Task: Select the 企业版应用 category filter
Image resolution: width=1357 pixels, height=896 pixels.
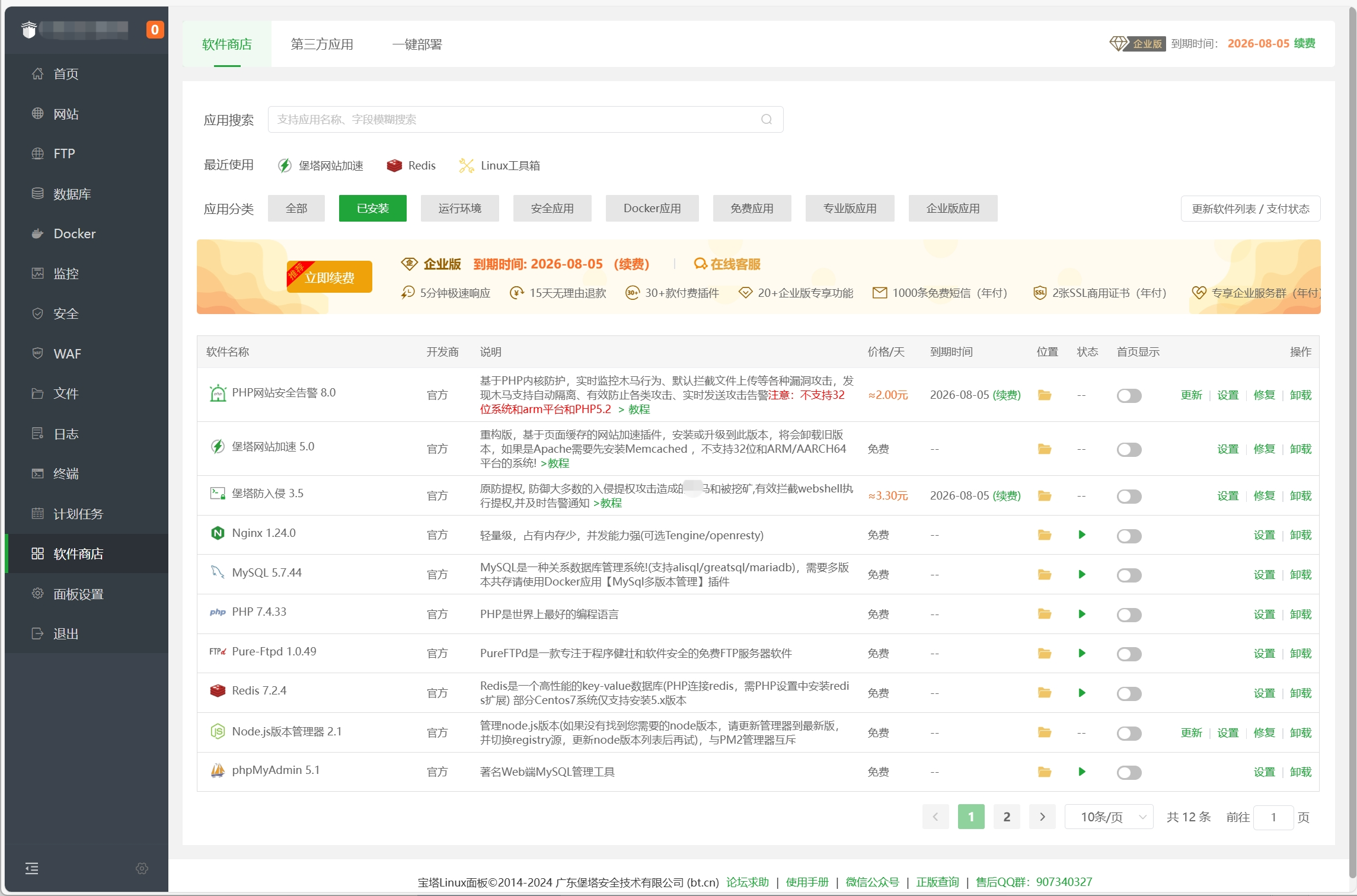Action: click(x=953, y=209)
